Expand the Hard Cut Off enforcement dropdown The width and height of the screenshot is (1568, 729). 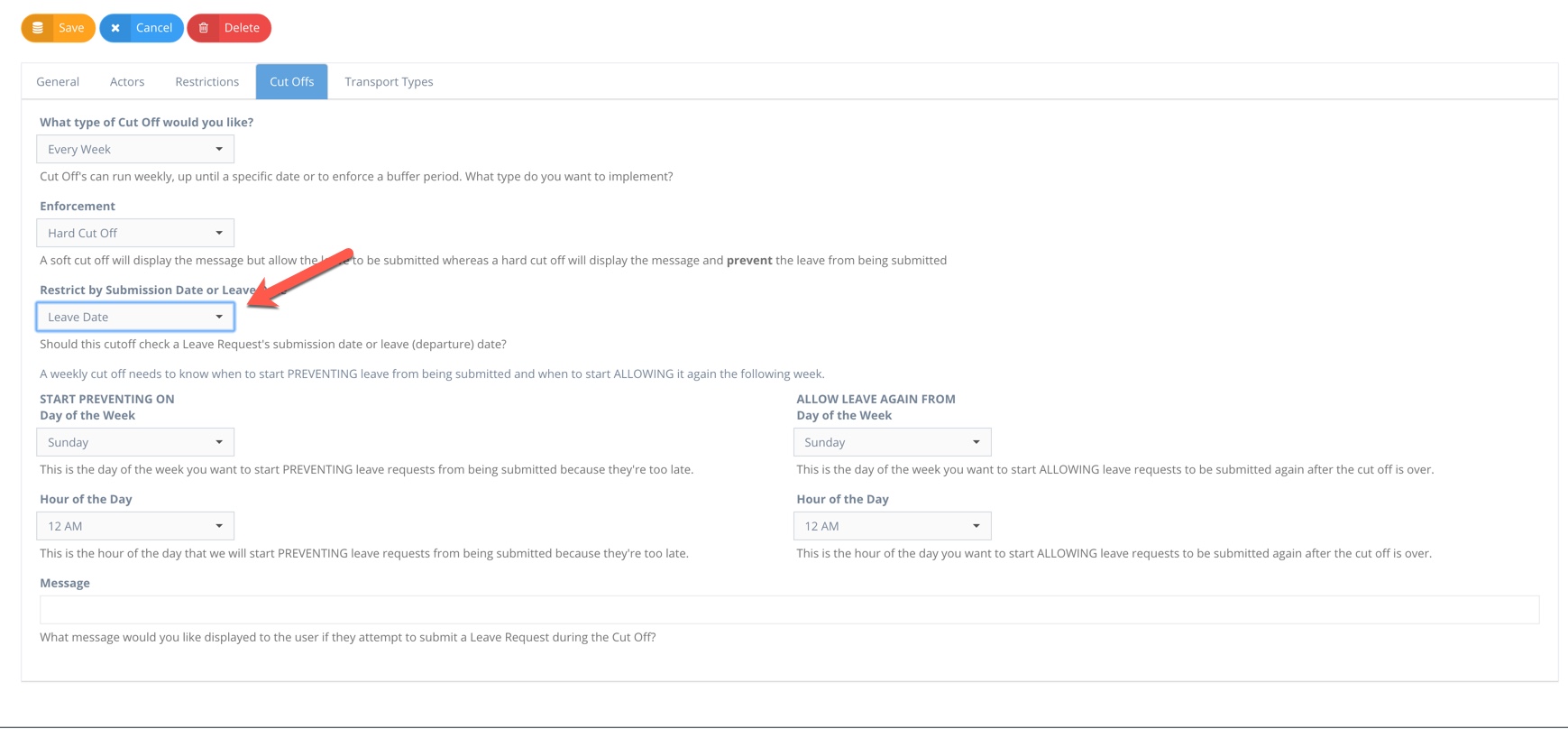(x=135, y=233)
